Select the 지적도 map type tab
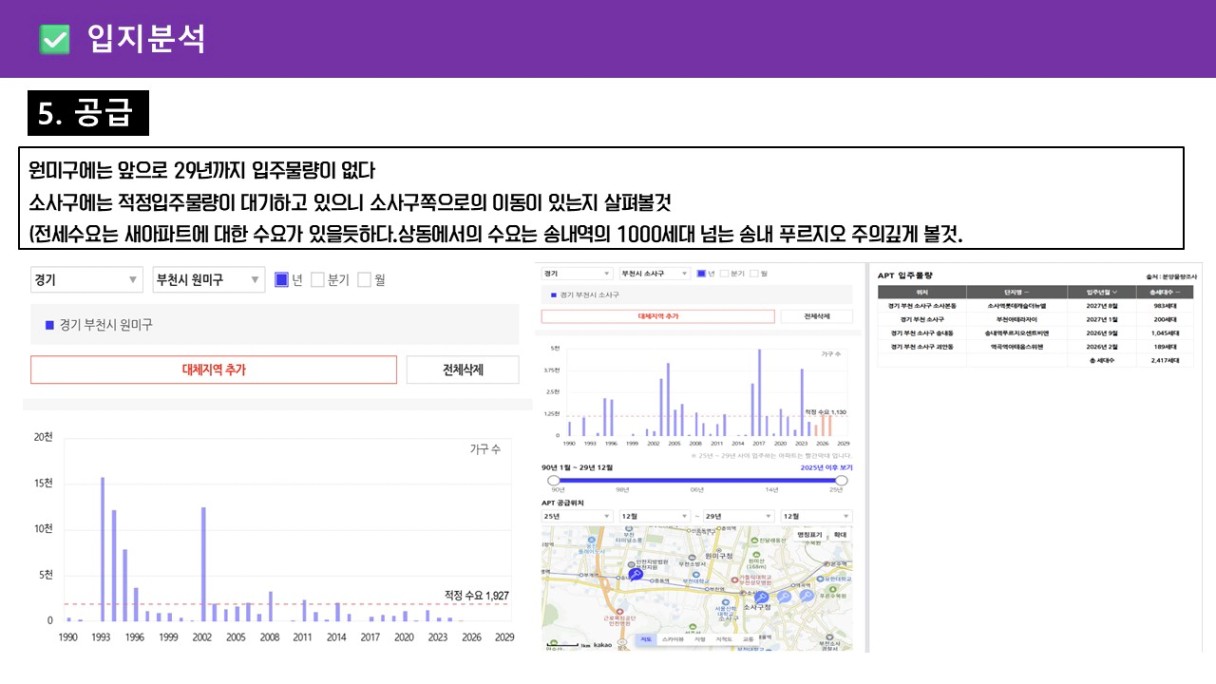This screenshot has width=1216, height=684. coord(723,639)
